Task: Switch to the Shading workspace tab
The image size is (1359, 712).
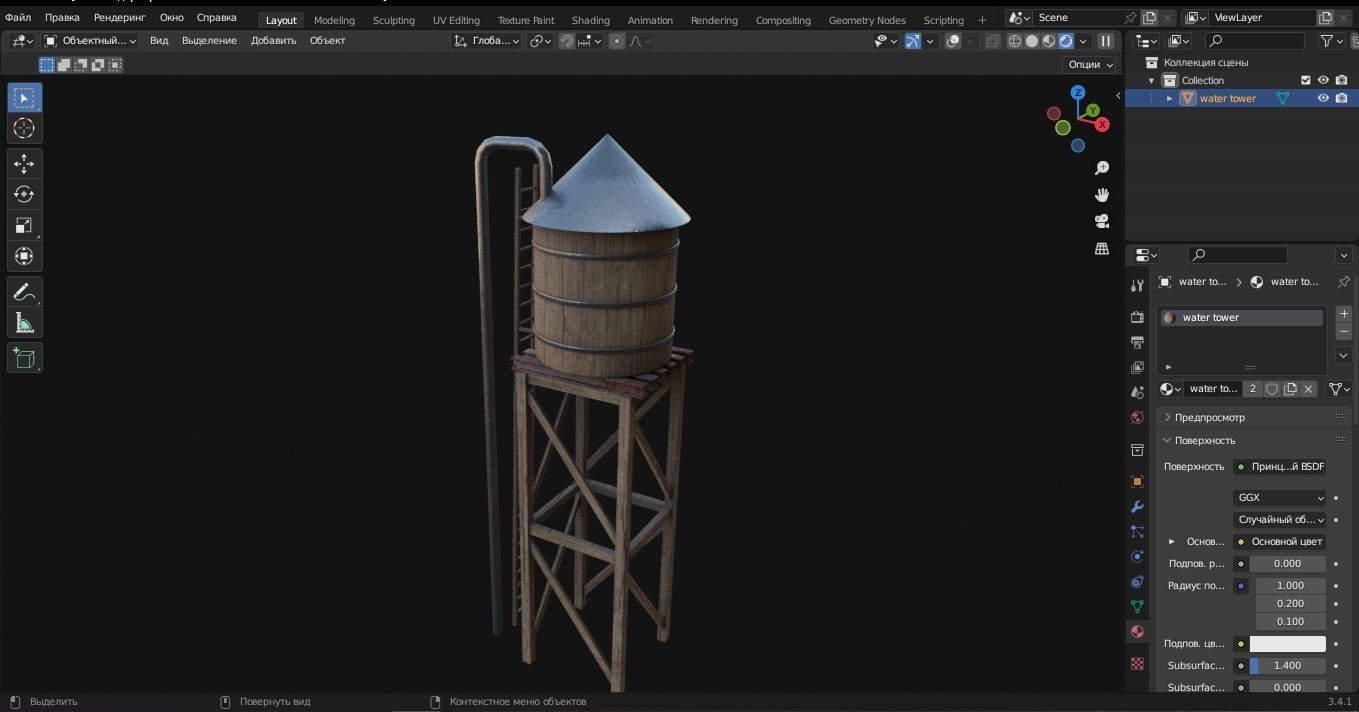Action: pos(591,20)
